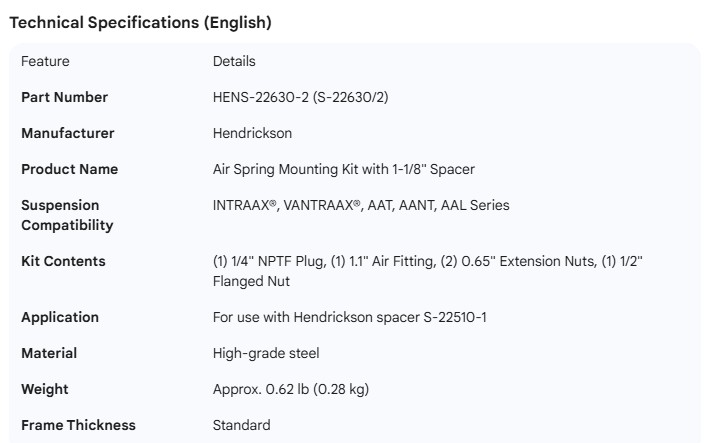
Task: Select the Suspension Compatibility row label
Action: 67,215
